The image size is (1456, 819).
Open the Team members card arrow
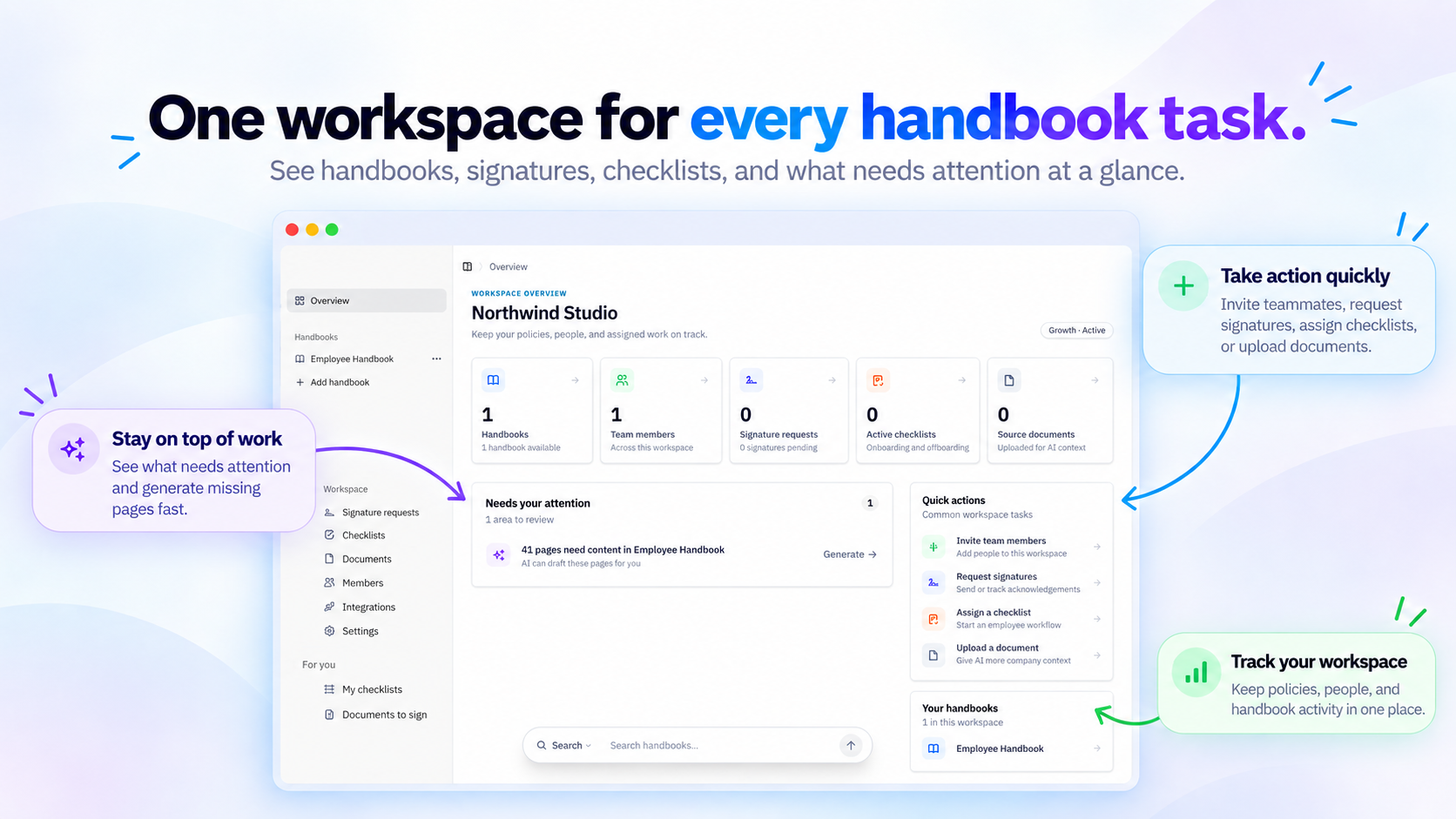[704, 380]
